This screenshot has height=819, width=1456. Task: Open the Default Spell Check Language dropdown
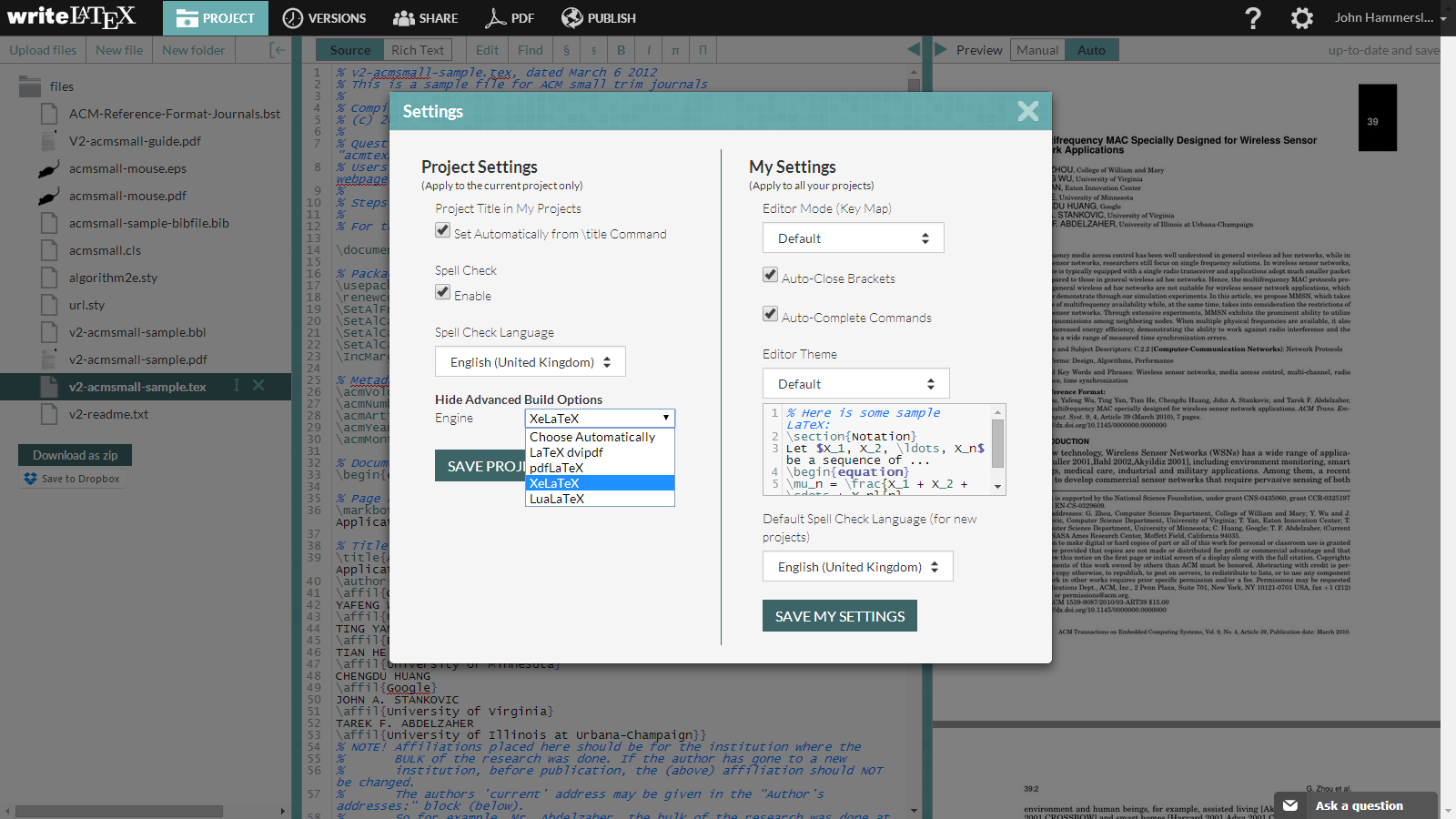click(x=858, y=566)
